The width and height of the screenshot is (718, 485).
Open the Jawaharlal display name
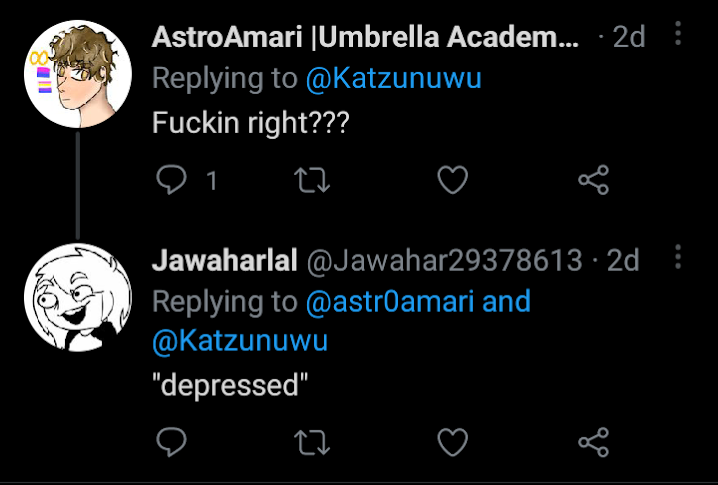pos(224,260)
